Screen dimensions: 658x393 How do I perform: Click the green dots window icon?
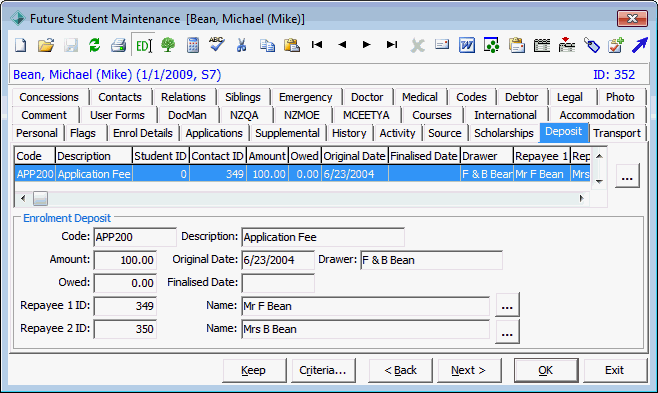[491, 45]
